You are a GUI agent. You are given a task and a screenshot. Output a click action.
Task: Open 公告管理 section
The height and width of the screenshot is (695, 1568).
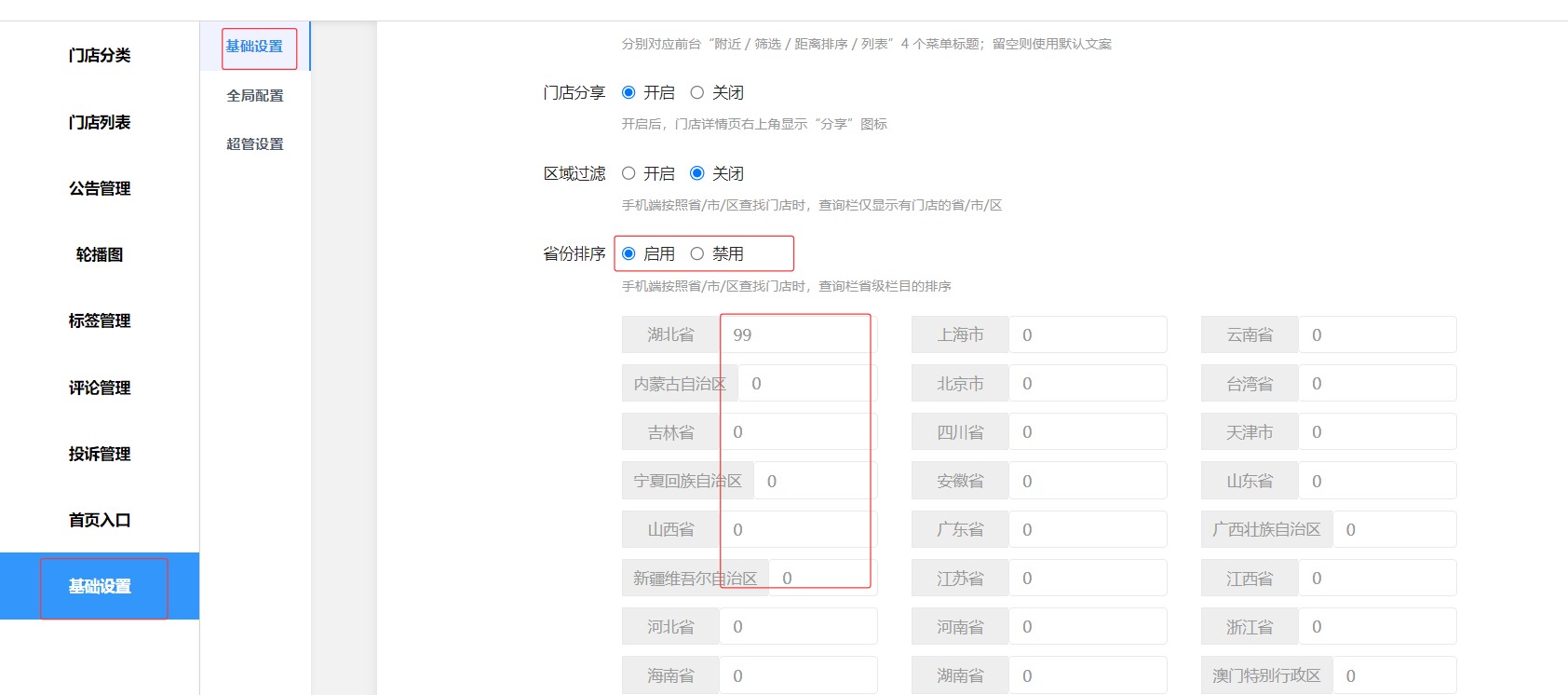pyautogui.click(x=100, y=188)
